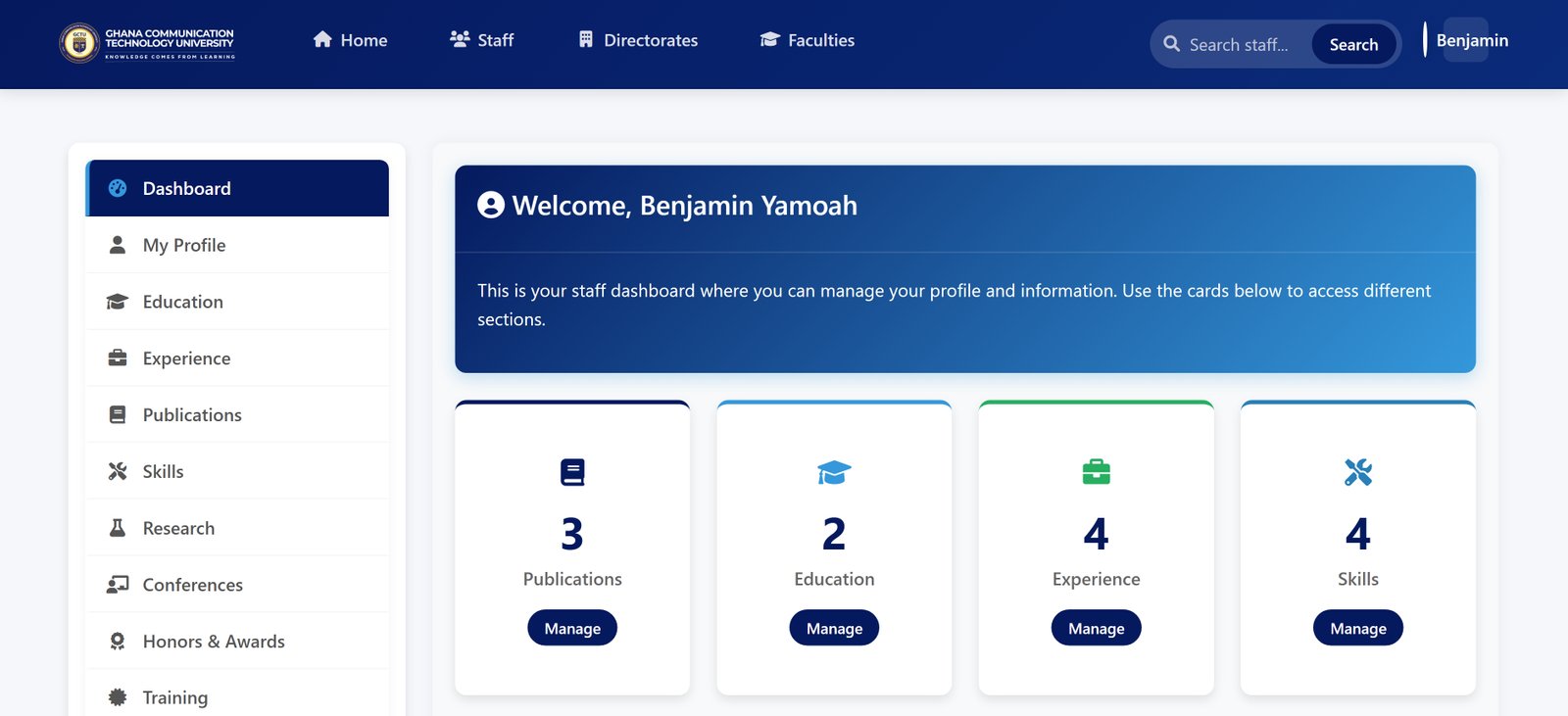The image size is (1568, 716).
Task: Select Conferences in the sidebar
Action: (192, 585)
